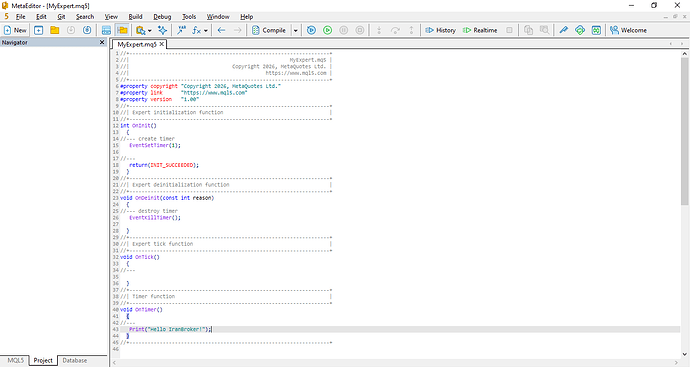This screenshot has height=367, width=690.
Task: Open a file with the yellow folder icon
Action: click(x=55, y=30)
